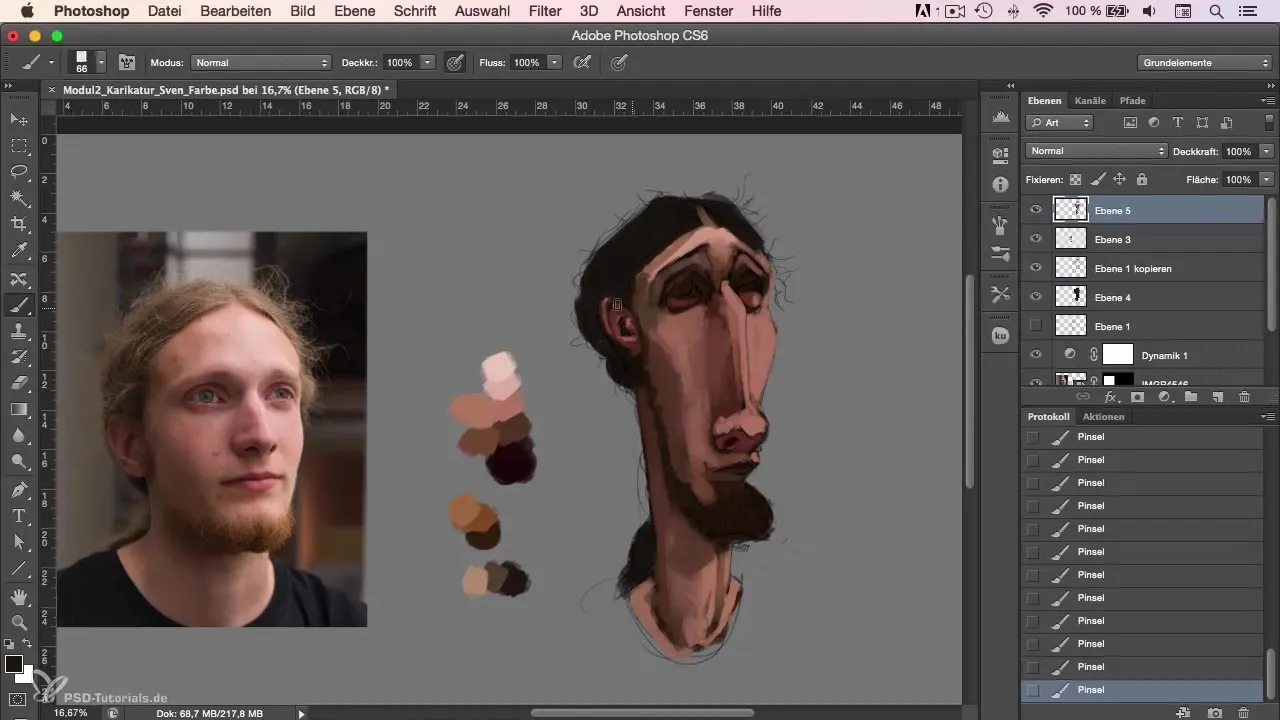The width and height of the screenshot is (1280, 720).
Task: Toggle the Brush panel icon in the options bar
Action: tap(127, 62)
